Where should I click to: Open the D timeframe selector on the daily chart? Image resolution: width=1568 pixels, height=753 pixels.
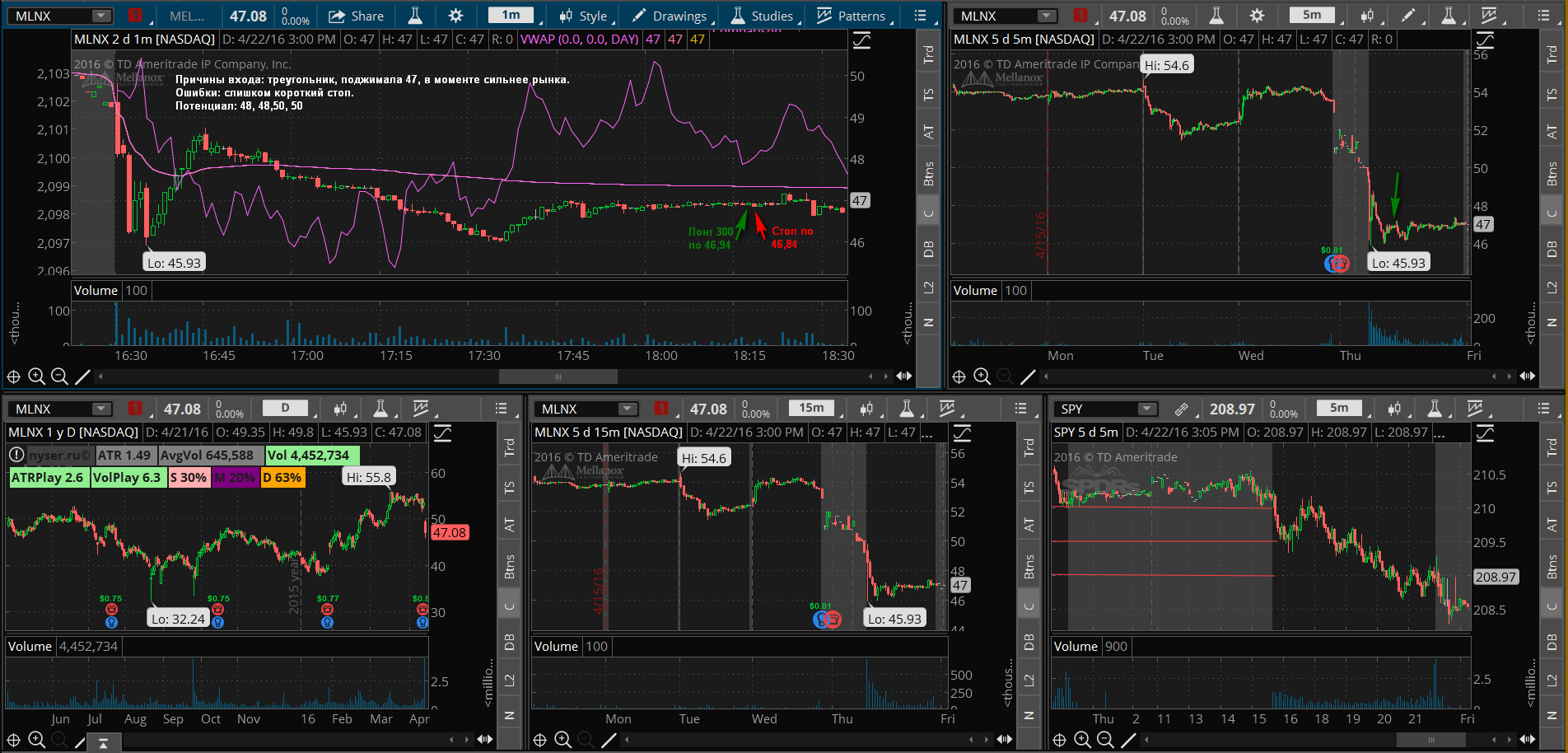(286, 408)
